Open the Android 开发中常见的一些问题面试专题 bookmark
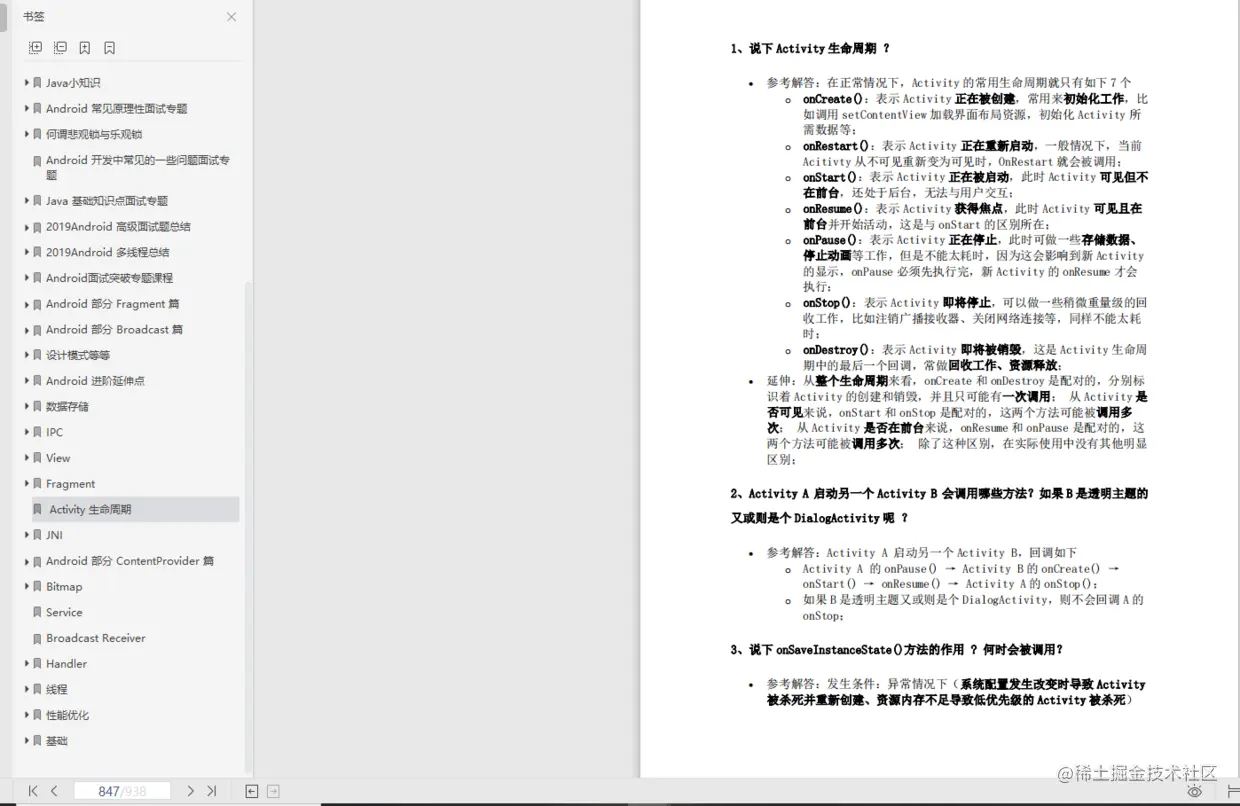 point(137,167)
